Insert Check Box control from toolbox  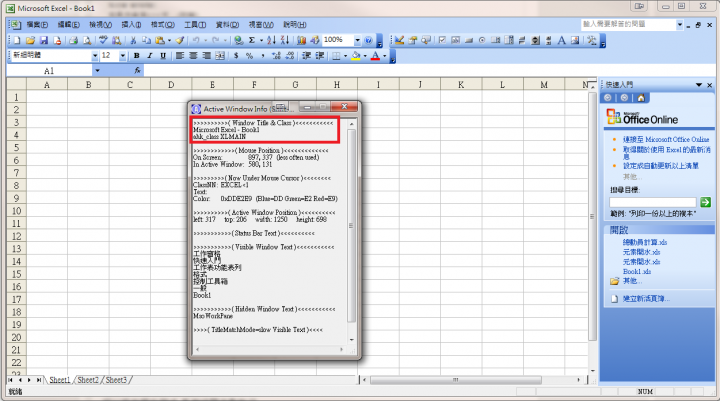442,40
